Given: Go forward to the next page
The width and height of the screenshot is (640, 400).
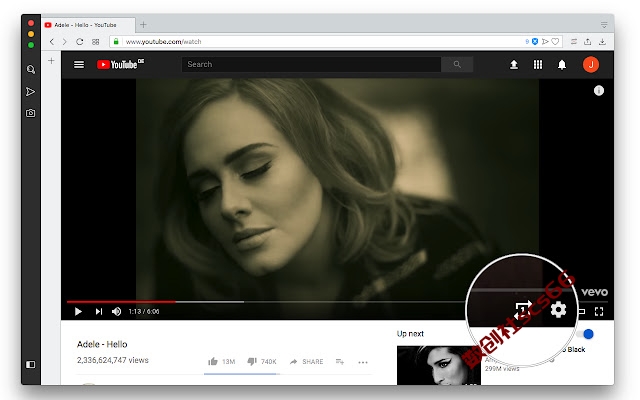Looking at the screenshot, I should click(64, 42).
